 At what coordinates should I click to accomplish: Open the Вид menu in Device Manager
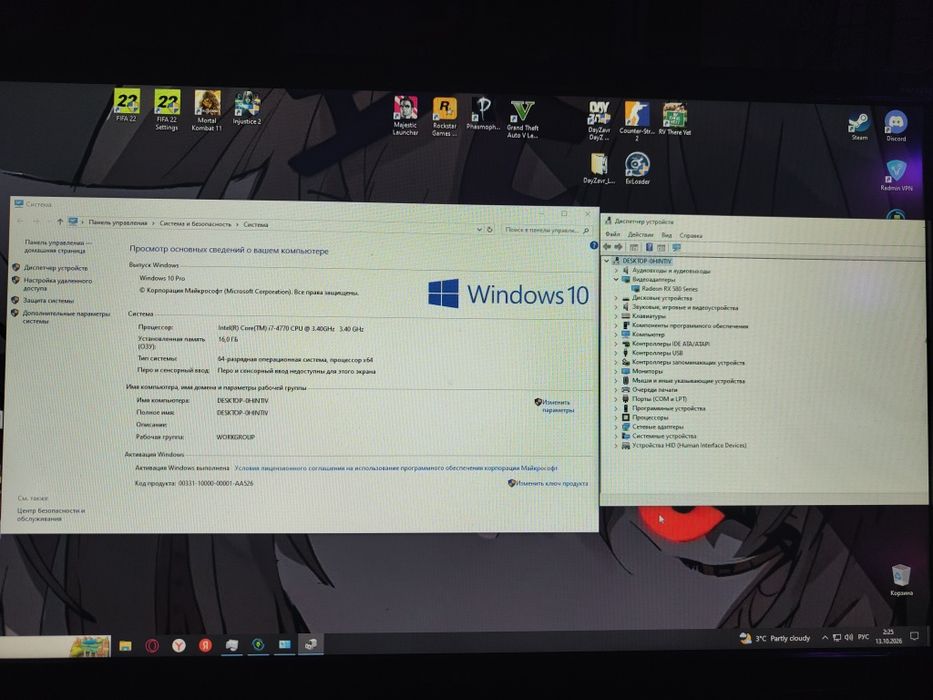666,235
